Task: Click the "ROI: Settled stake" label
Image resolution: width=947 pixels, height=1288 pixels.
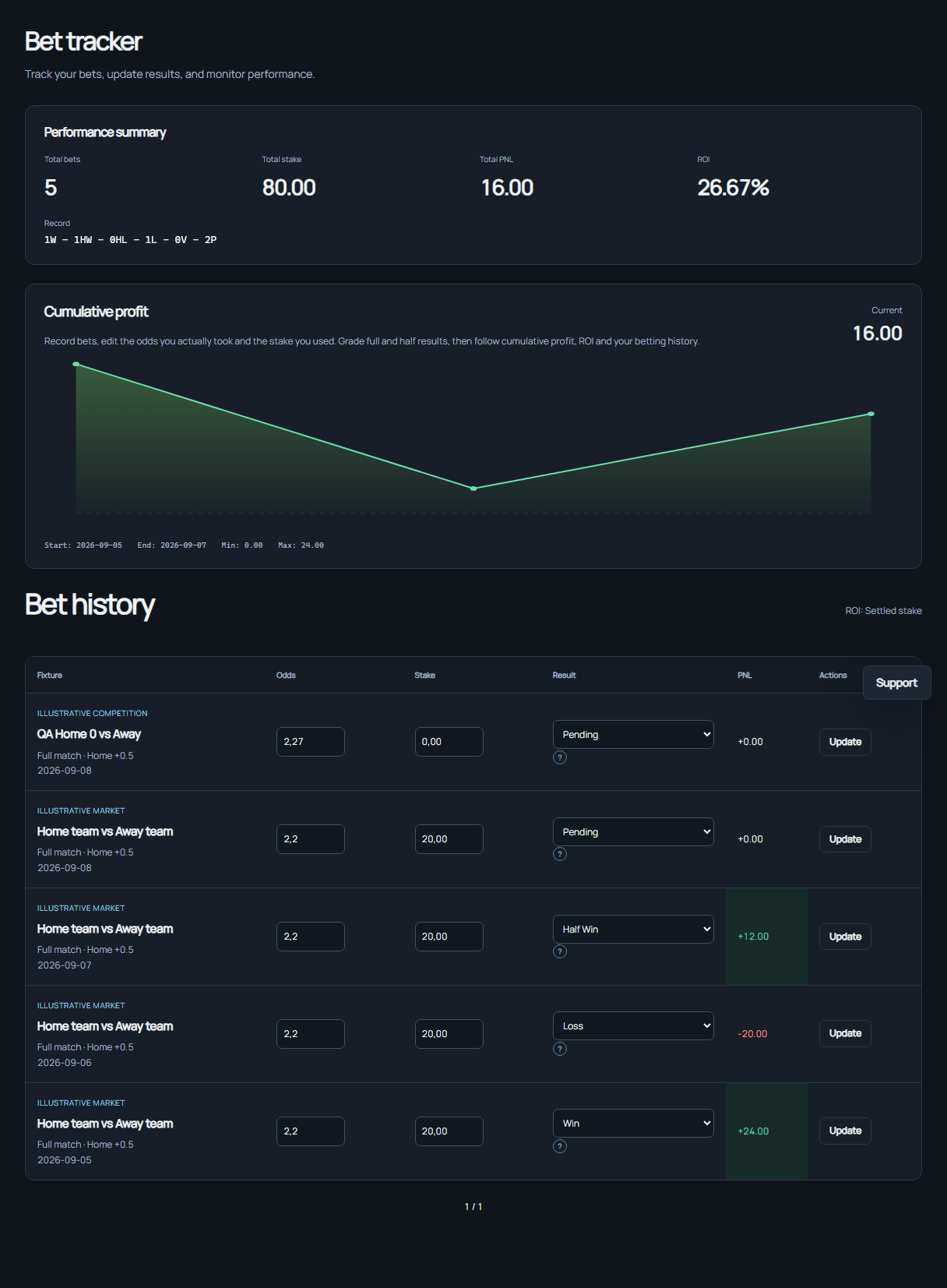Action: [x=884, y=611]
